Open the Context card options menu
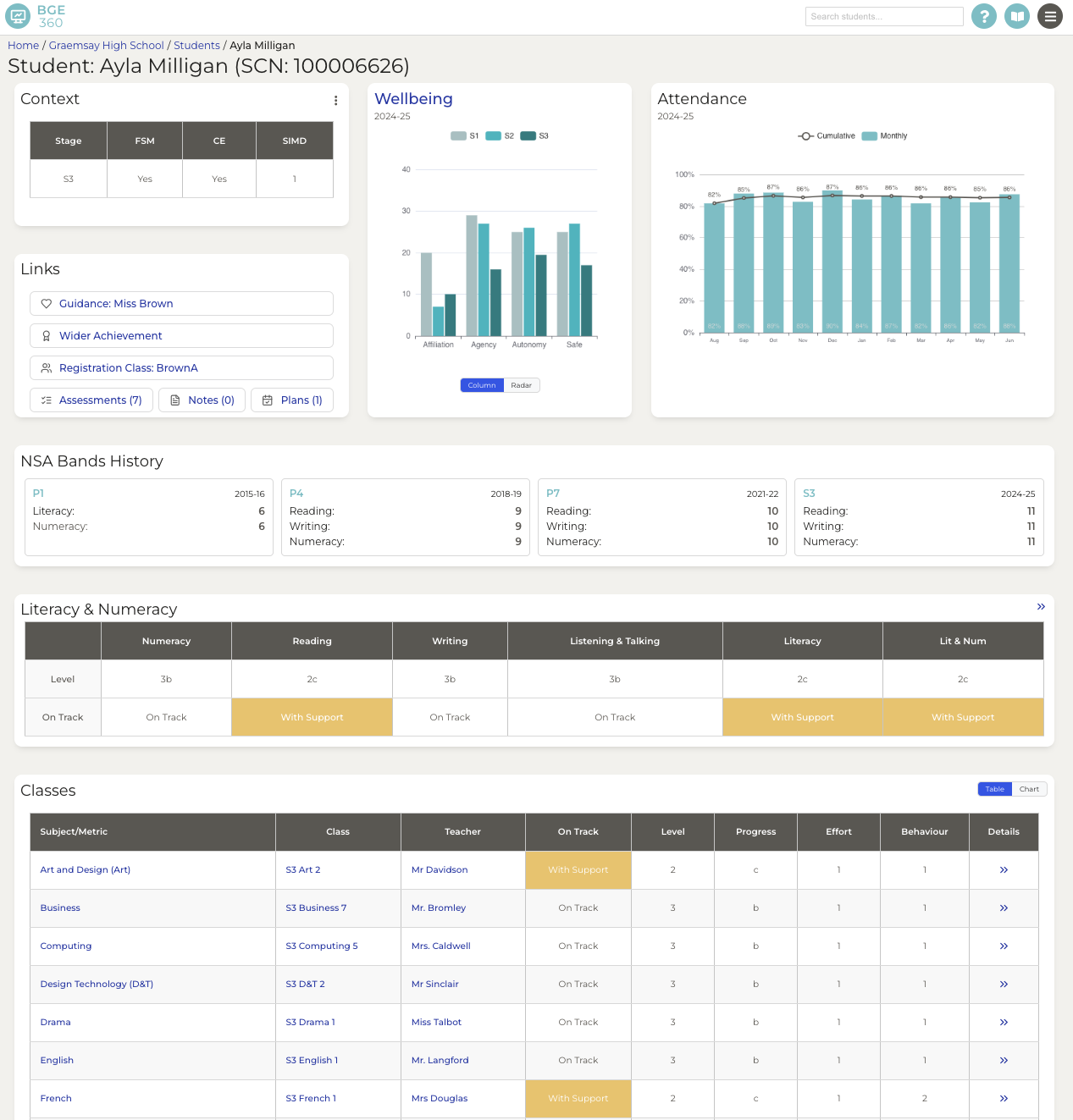The width and height of the screenshot is (1073, 1120). [x=335, y=100]
